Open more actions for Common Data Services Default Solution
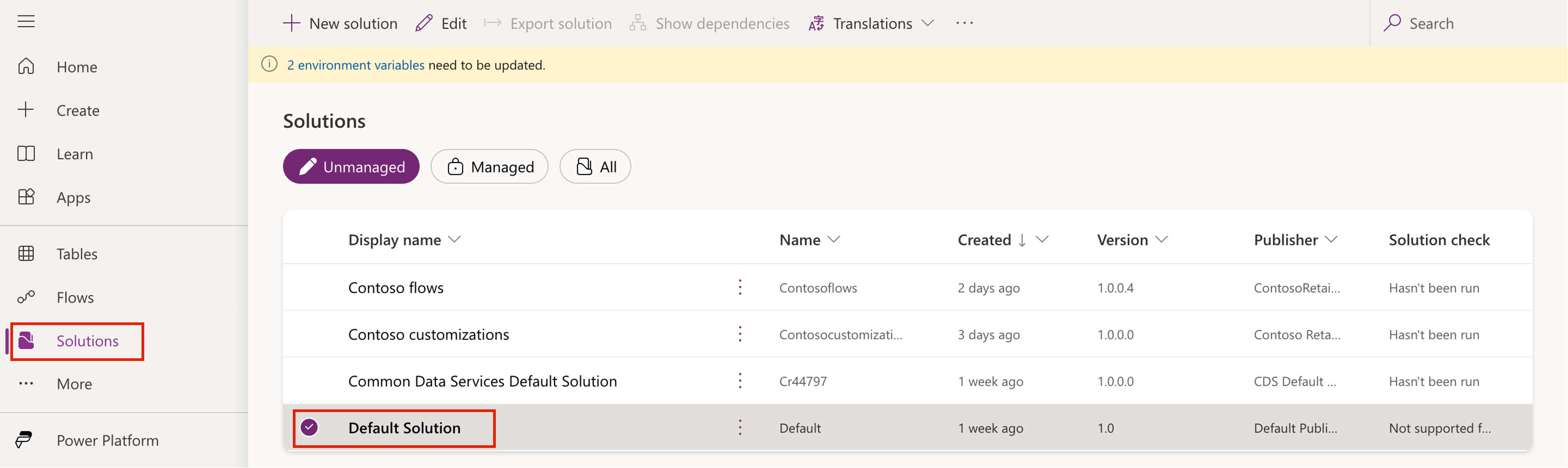The image size is (1568, 468). 740,381
